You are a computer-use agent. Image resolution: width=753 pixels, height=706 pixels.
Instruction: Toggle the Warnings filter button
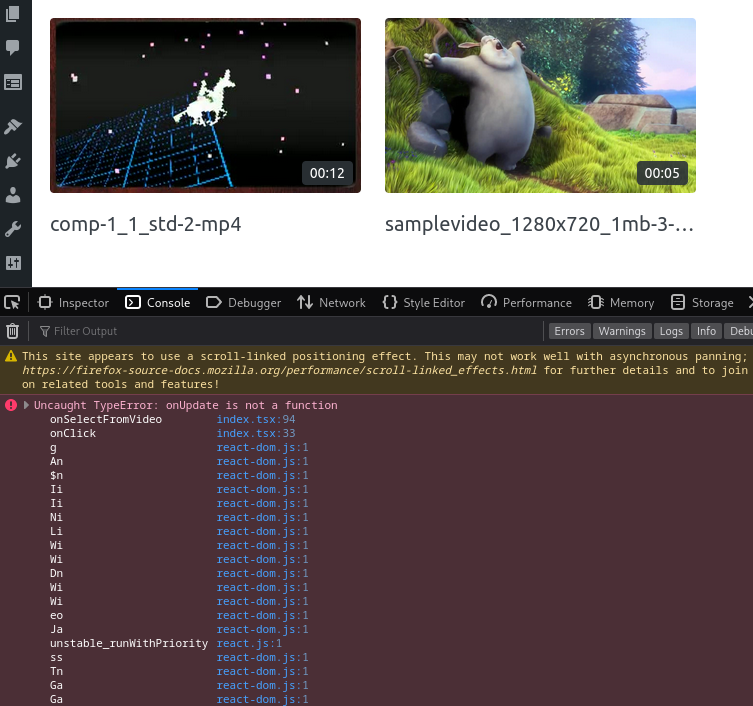[622, 331]
